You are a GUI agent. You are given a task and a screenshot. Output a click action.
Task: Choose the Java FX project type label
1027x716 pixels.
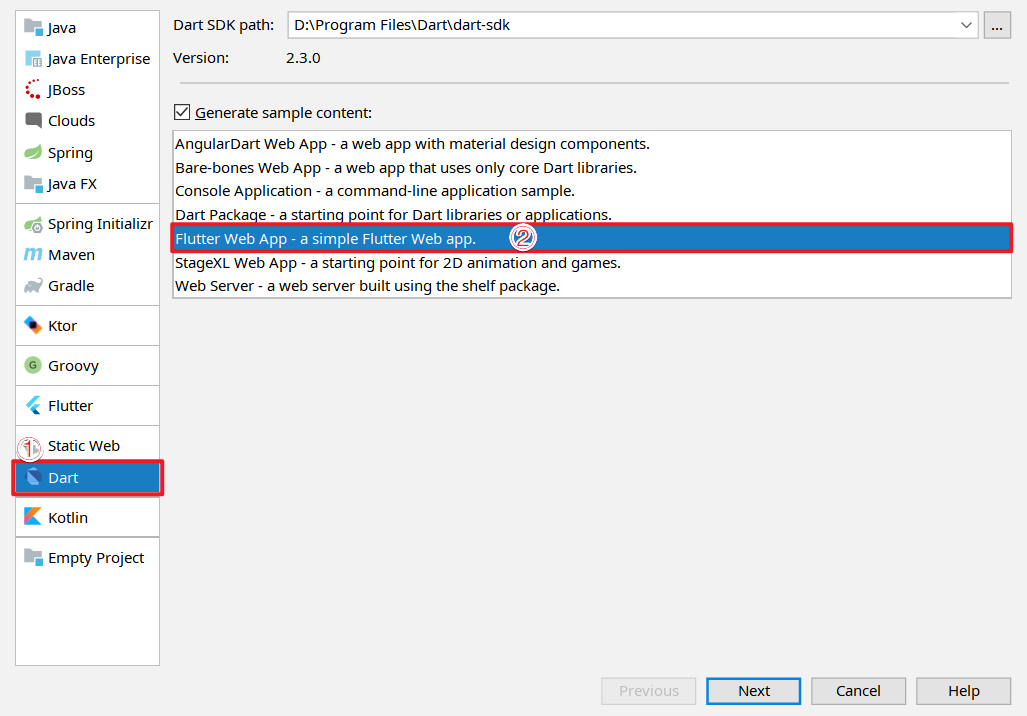click(72, 183)
